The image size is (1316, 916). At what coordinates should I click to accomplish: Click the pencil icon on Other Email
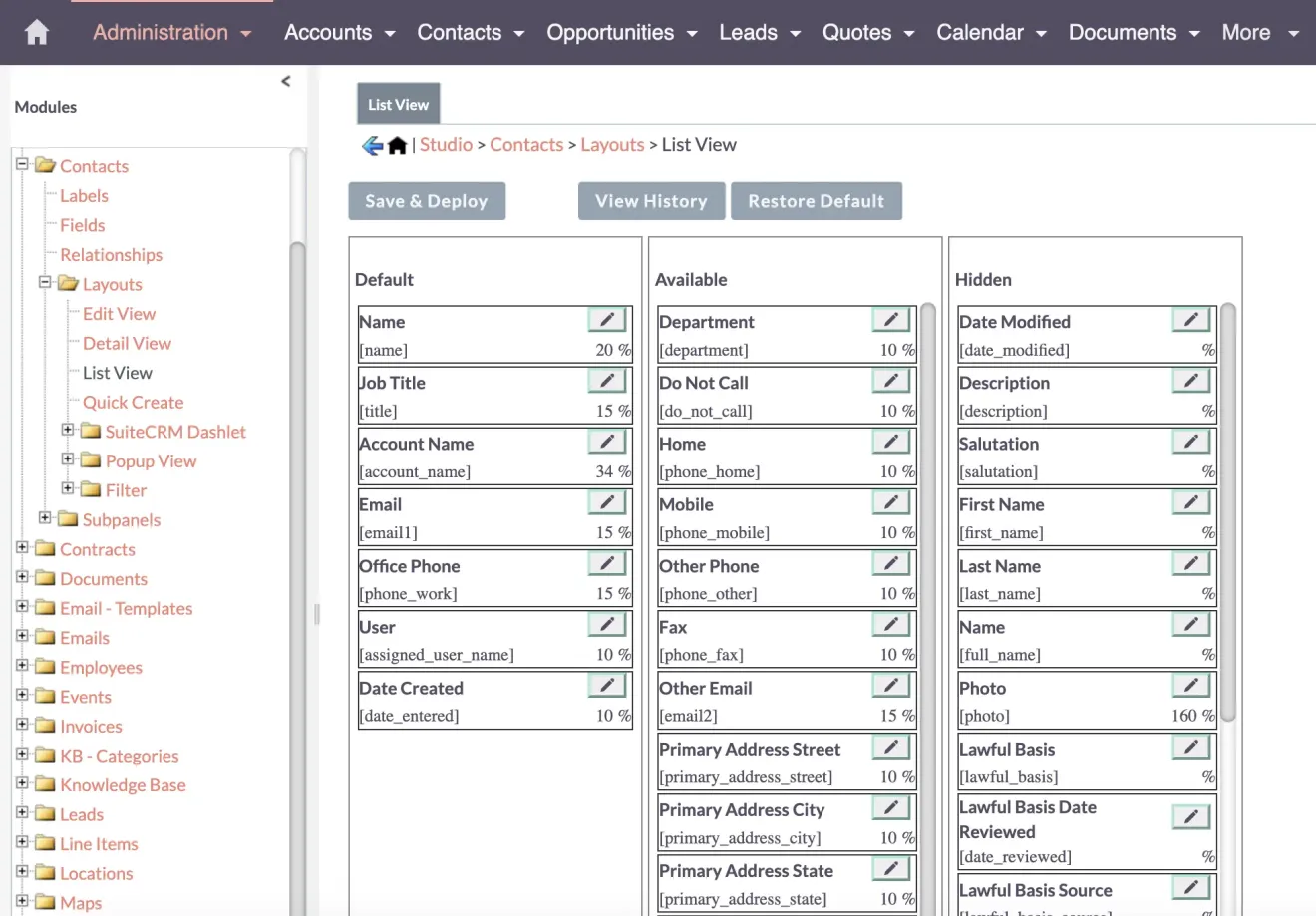(890, 685)
